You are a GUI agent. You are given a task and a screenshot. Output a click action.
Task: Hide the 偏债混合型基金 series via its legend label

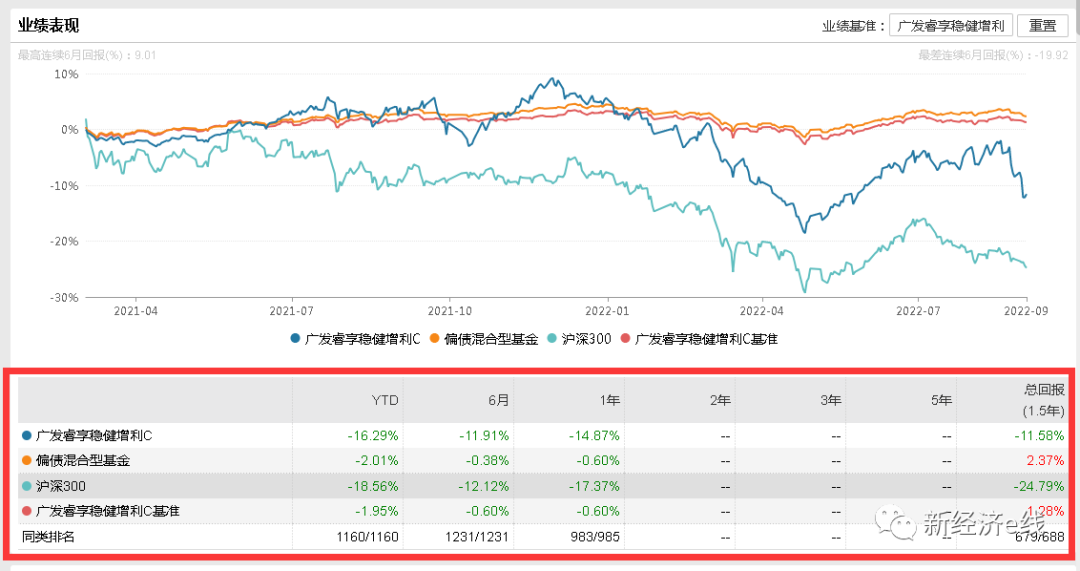[x=487, y=339]
